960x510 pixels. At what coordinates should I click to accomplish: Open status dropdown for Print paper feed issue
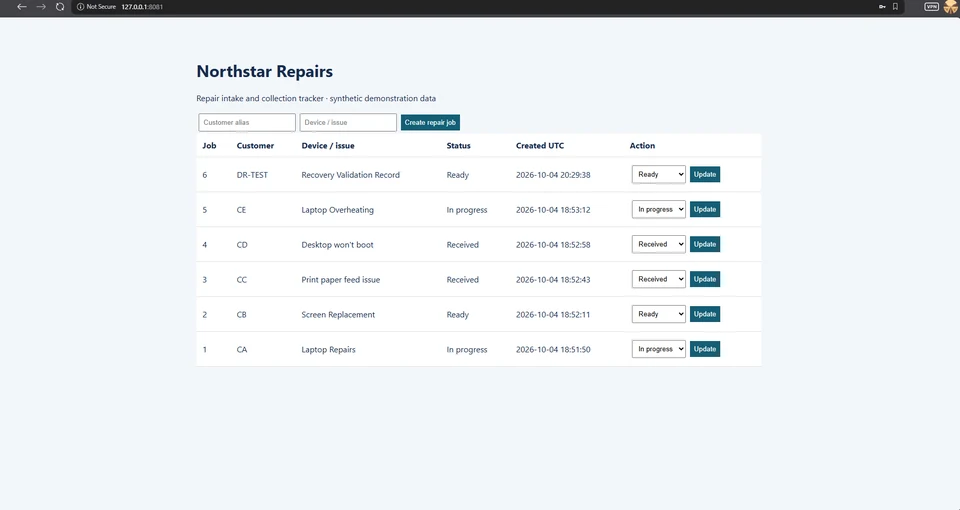coord(659,279)
